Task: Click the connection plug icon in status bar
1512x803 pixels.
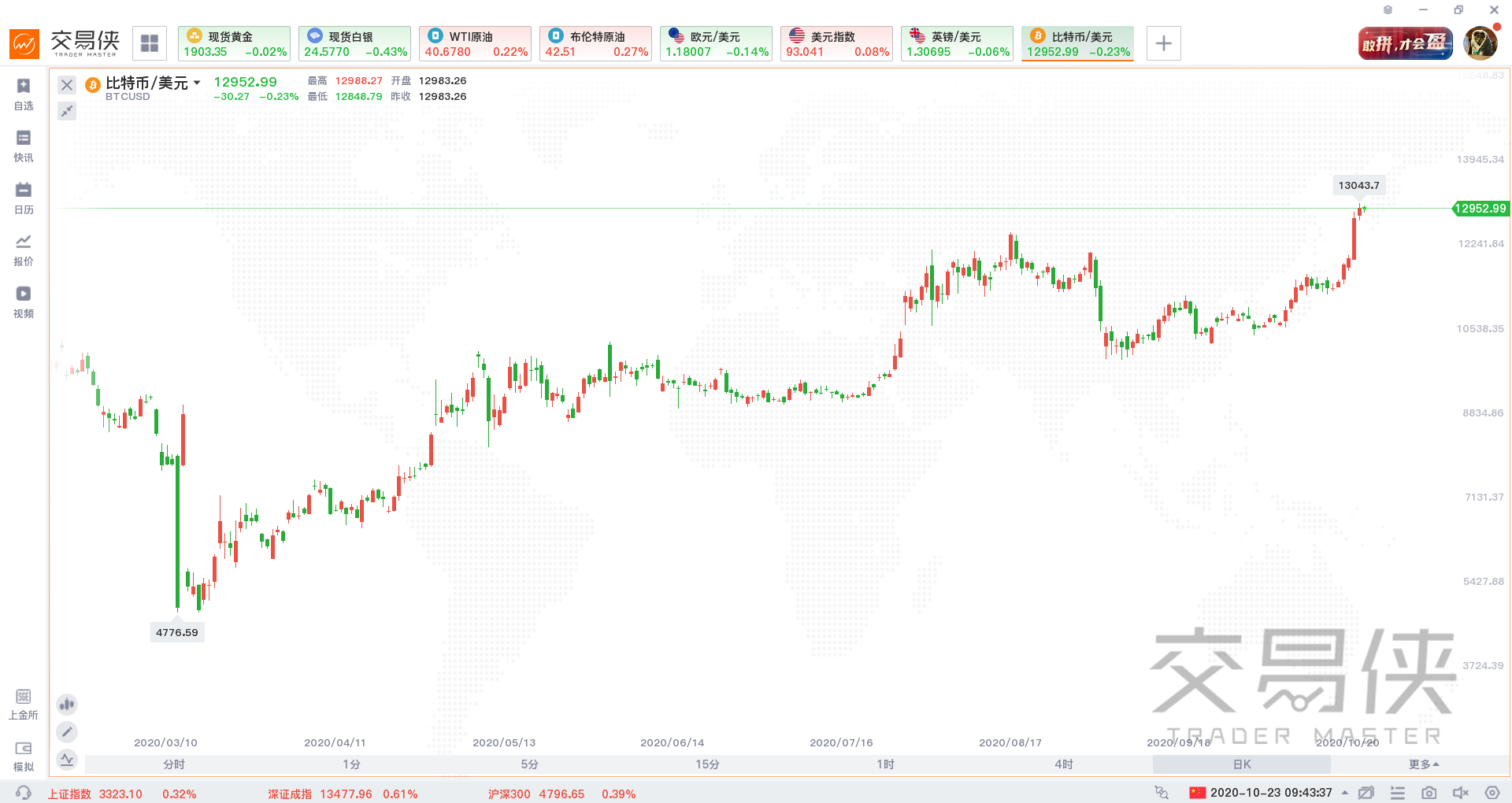Action: [1162, 793]
